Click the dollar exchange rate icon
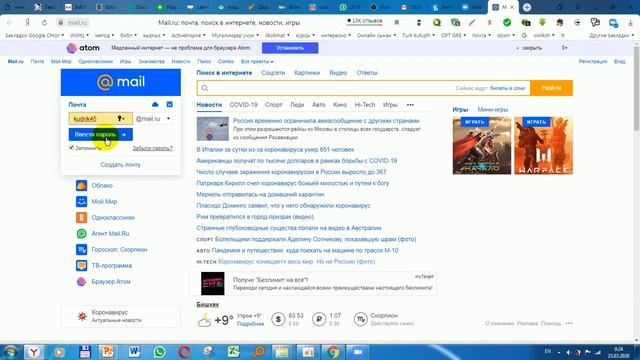This screenshot has height=360, width=640. pyautogui.click(x=278, y=319)
